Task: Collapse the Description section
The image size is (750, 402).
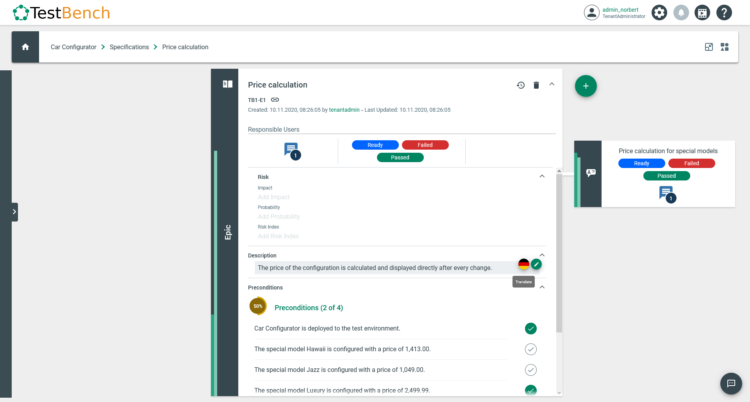Action: 542,255
